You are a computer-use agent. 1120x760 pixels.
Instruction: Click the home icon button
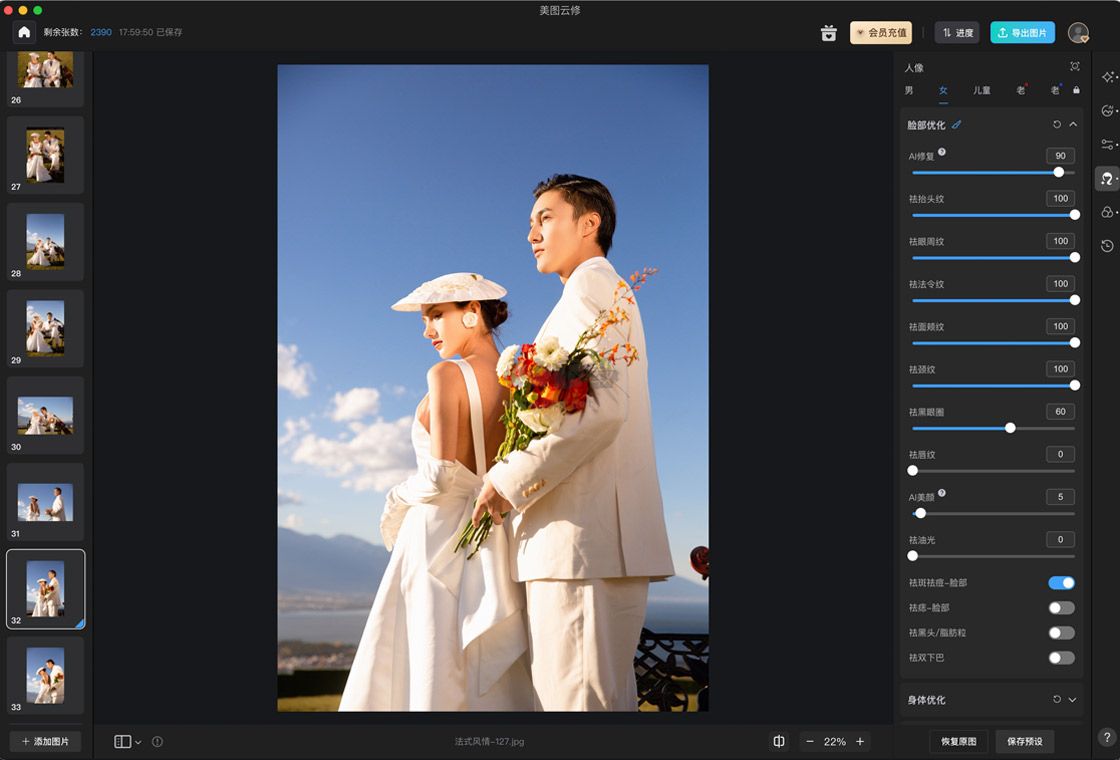point(24,32)
